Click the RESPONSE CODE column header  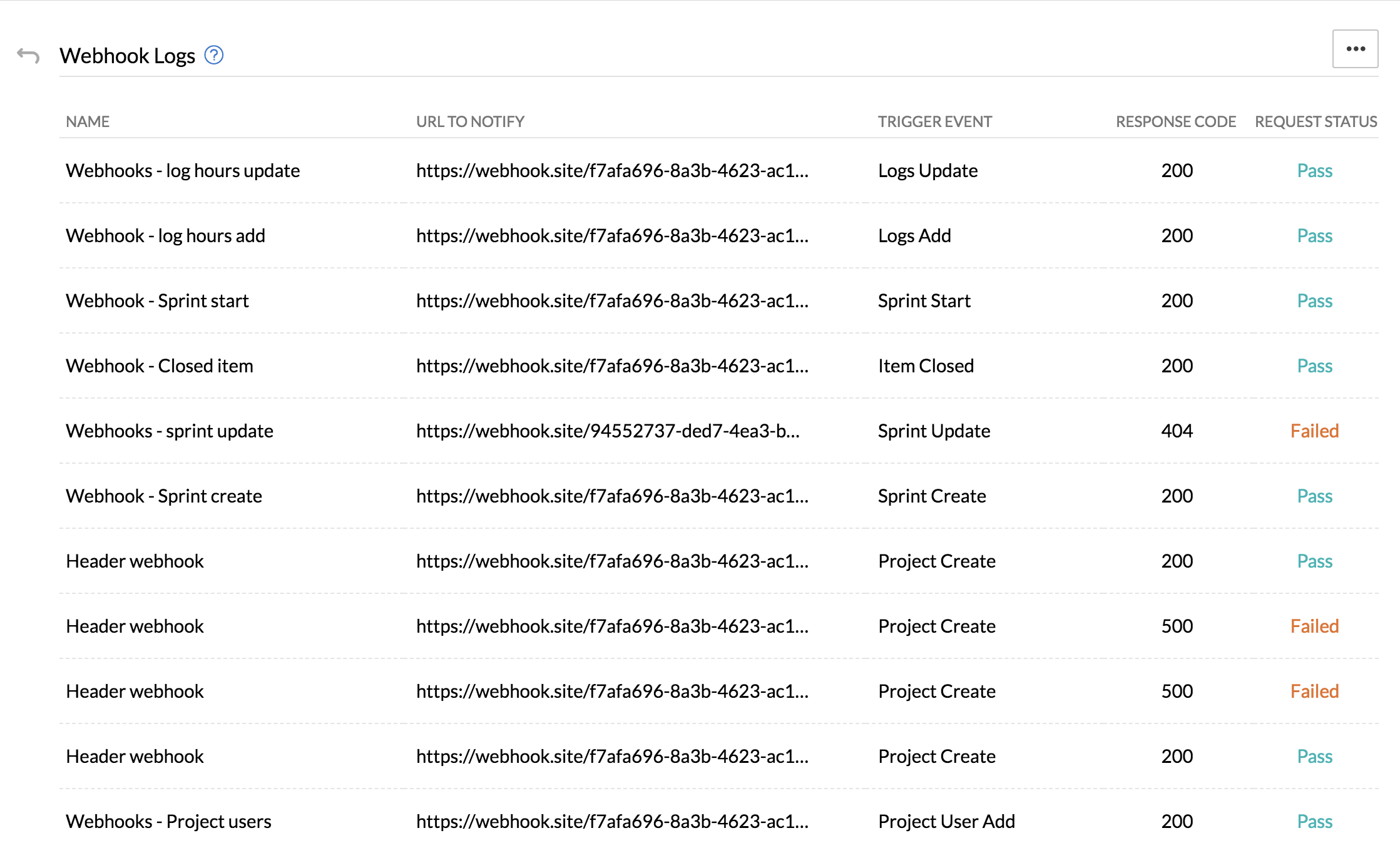click(1175, 121)
